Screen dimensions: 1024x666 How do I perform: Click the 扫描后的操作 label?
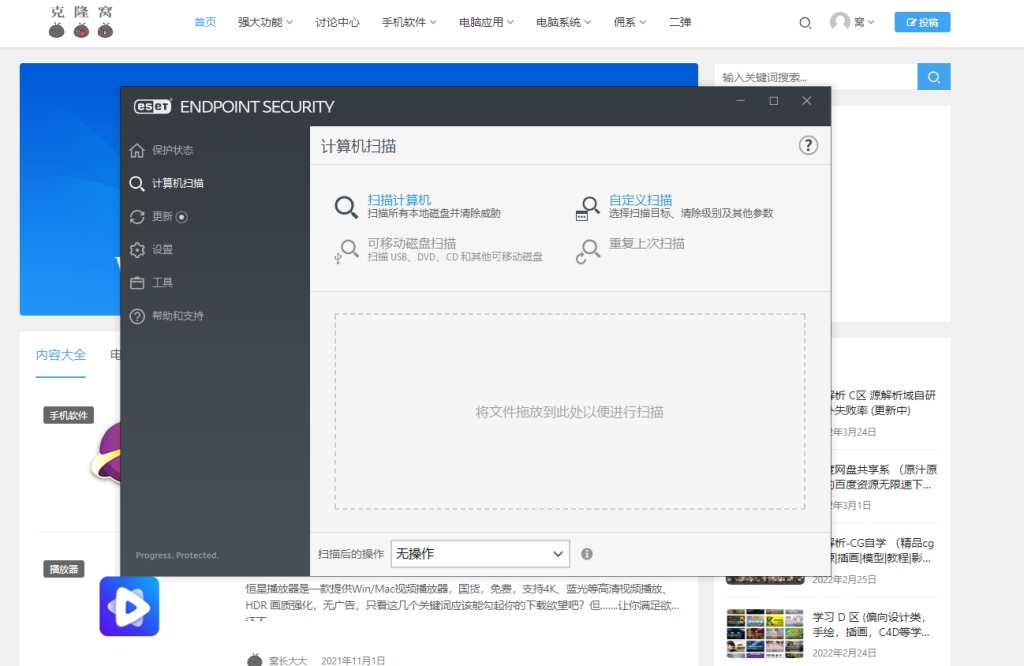pos(351,554)
